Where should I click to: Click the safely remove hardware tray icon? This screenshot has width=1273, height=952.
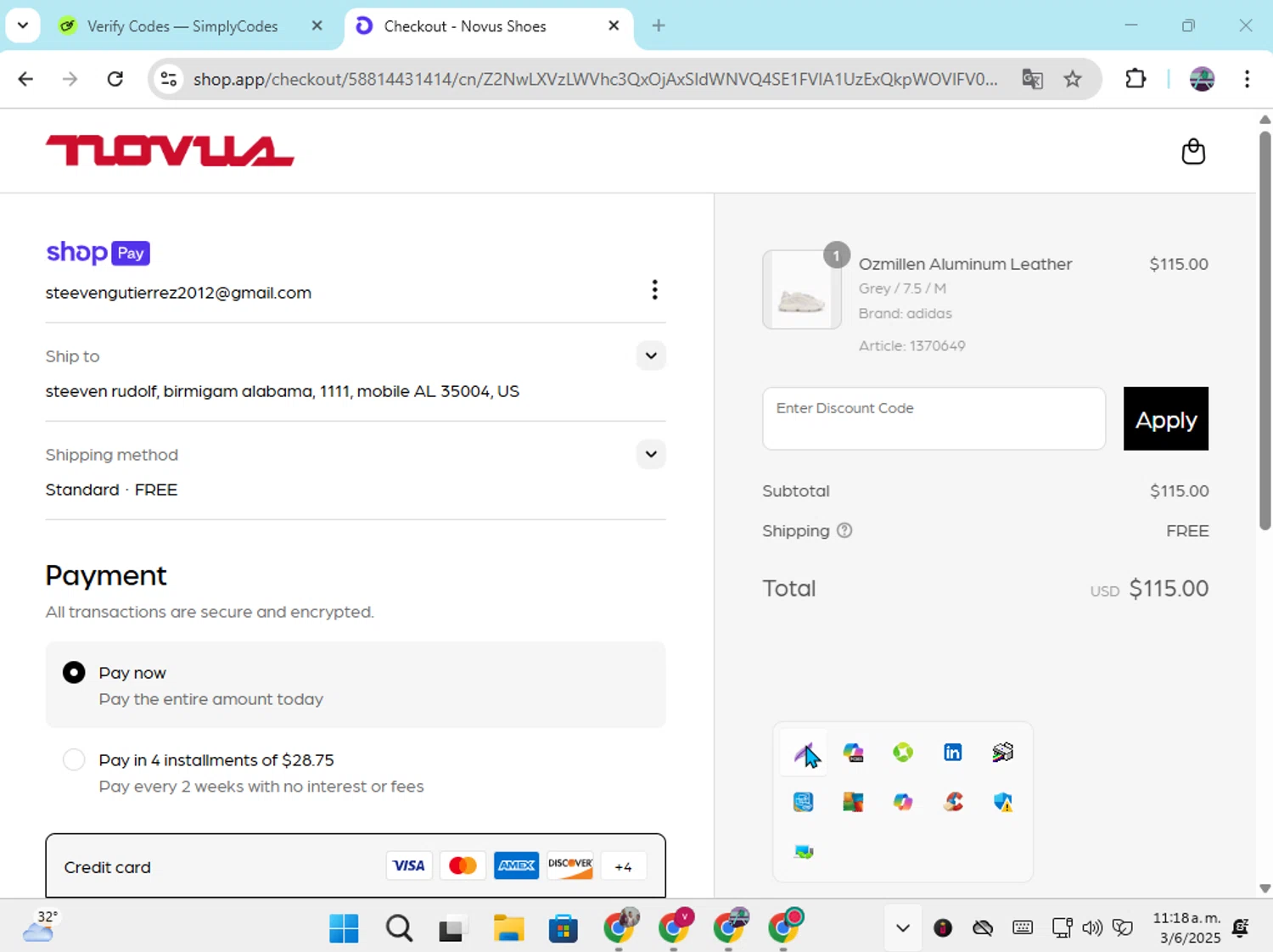coord(803,851)
